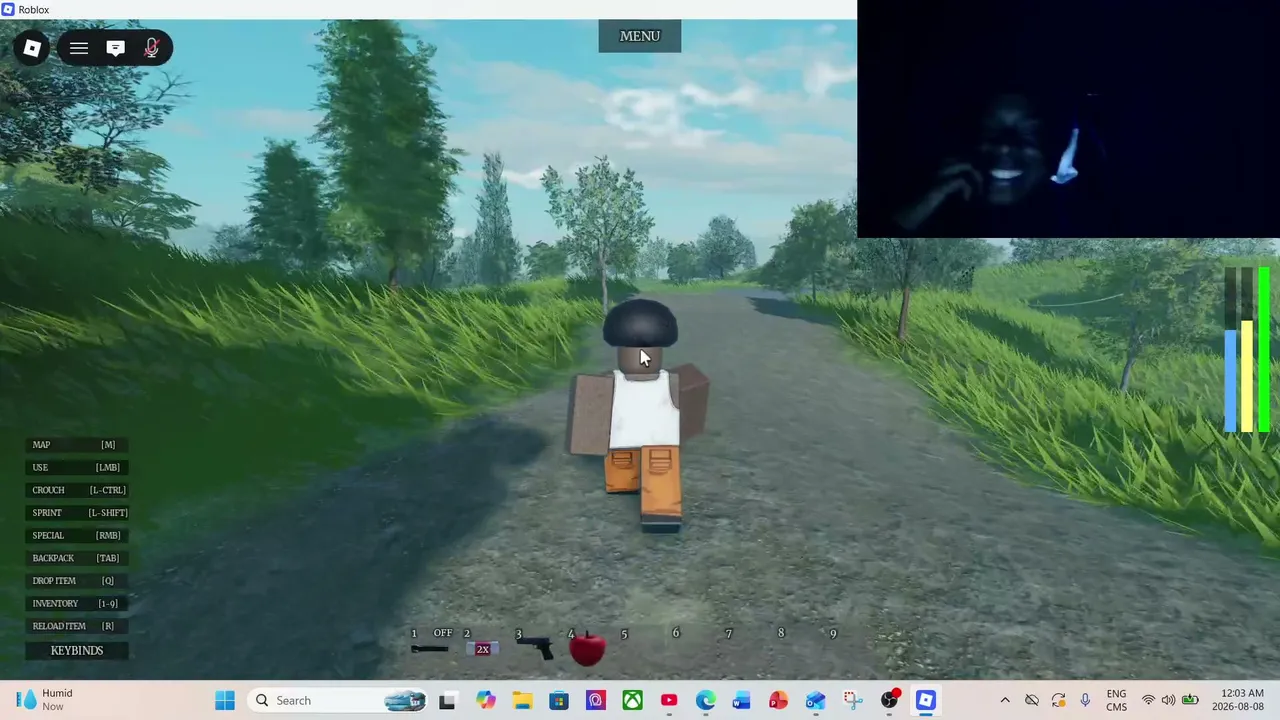Open the sync refresh tray icon
The height and width of the screenshot is (720, 1280).
[x=1059, y=700]
